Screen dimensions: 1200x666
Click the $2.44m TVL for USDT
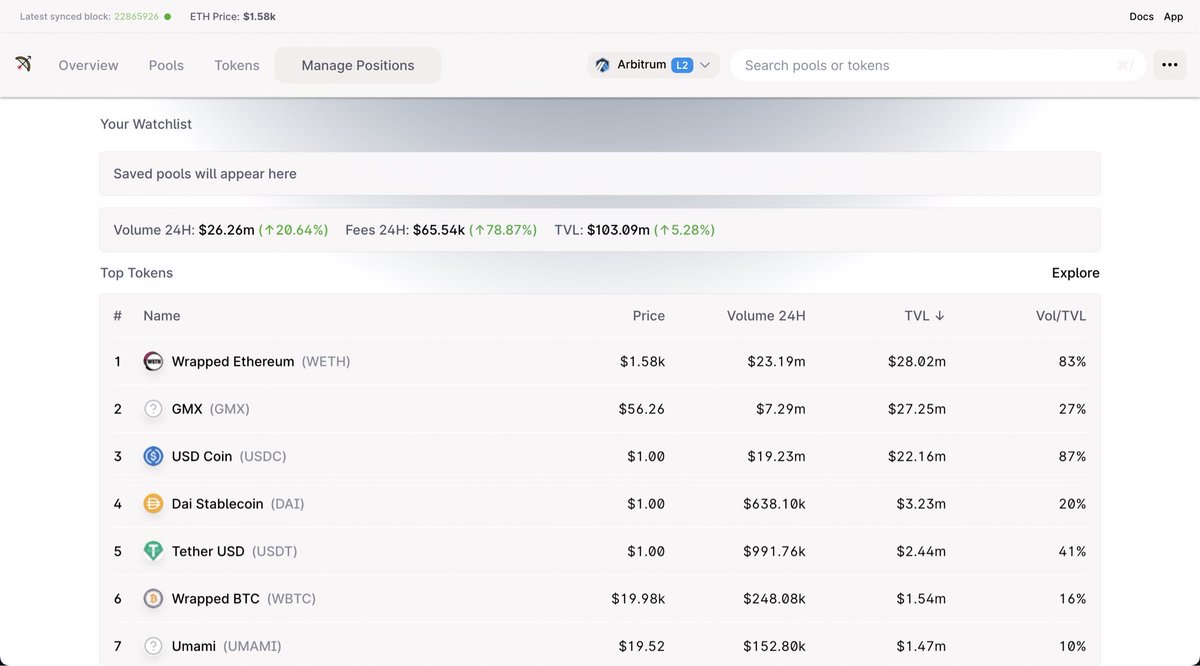click(921, 551)
